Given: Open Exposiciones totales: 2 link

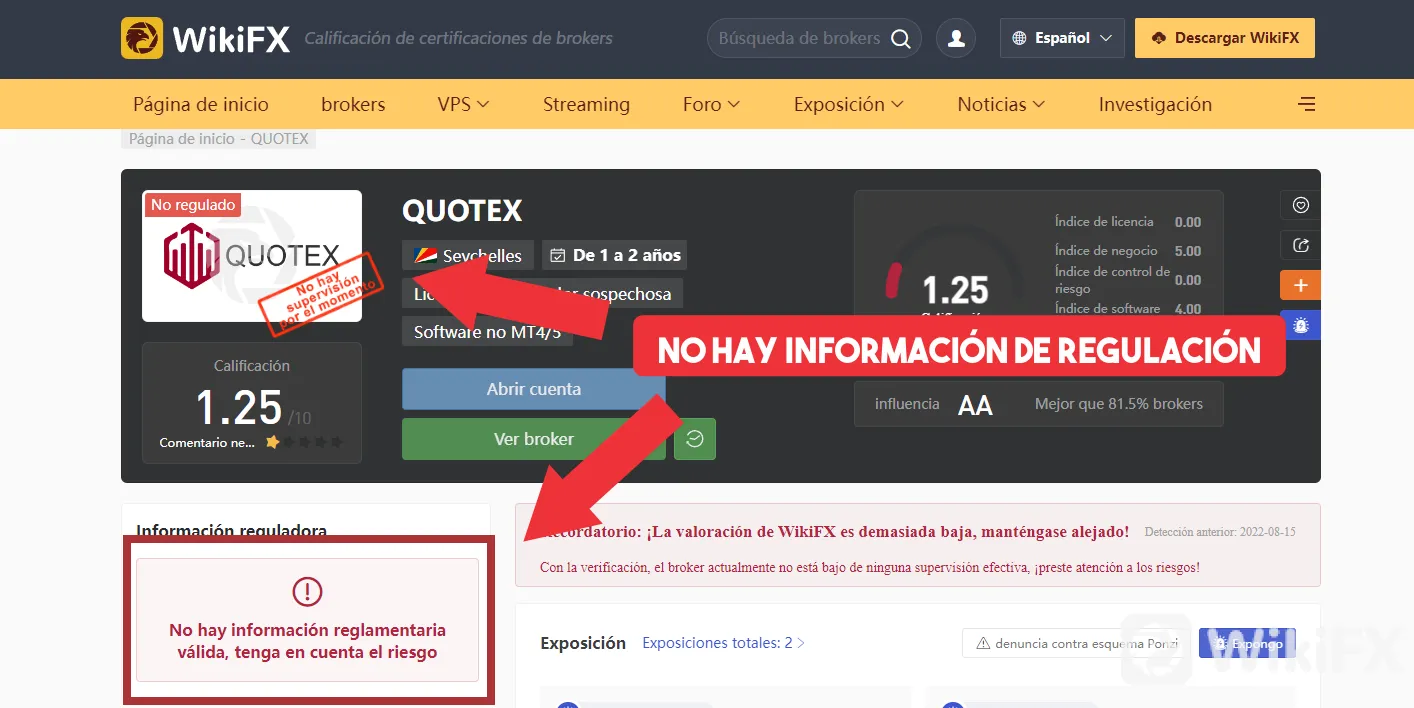Looking at the screenshot, I should [723, 643].
